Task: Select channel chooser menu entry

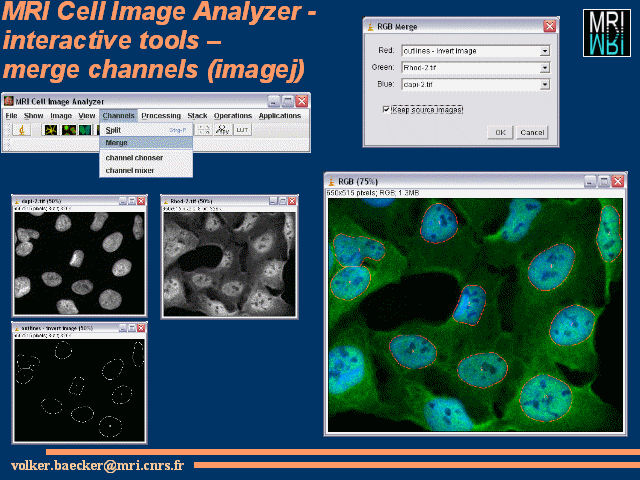Action: 146,158
